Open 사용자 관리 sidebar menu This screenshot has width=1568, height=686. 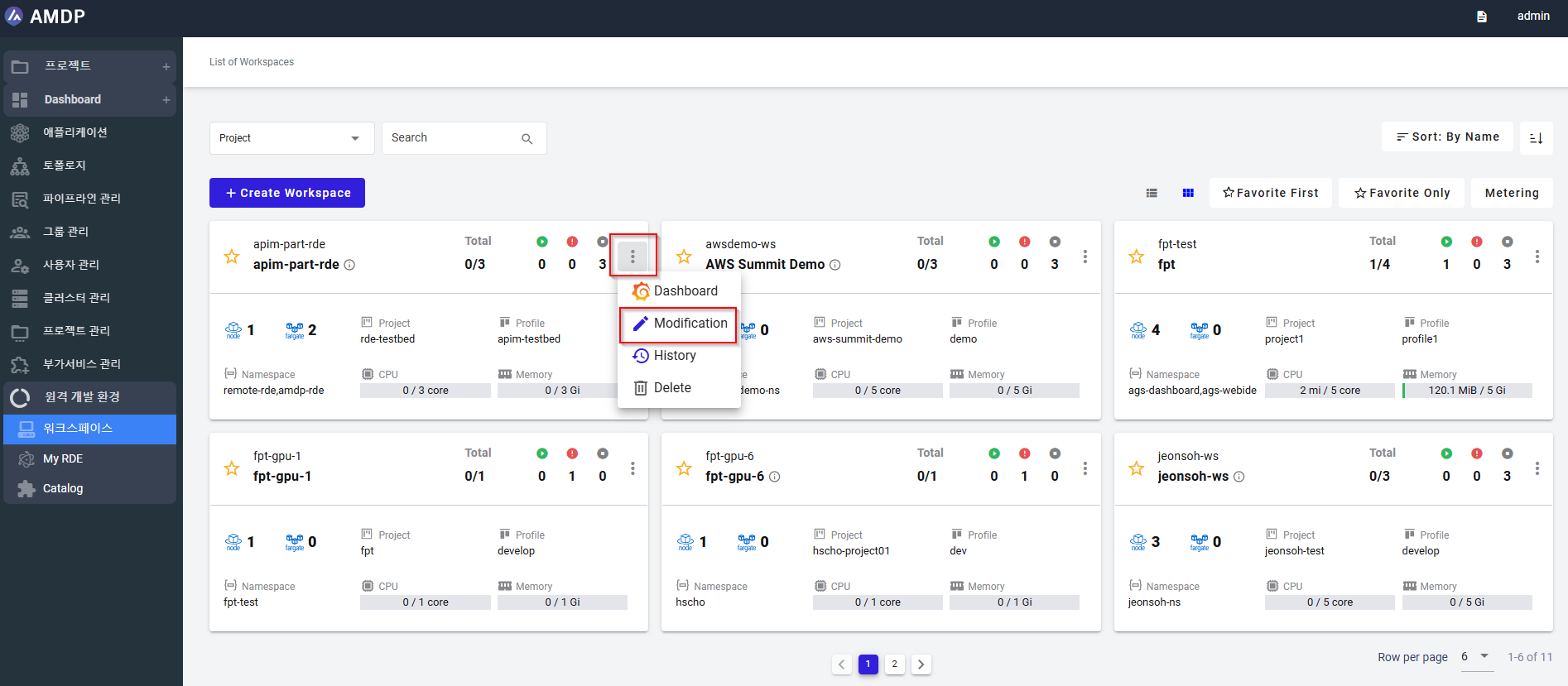[89, 265]
